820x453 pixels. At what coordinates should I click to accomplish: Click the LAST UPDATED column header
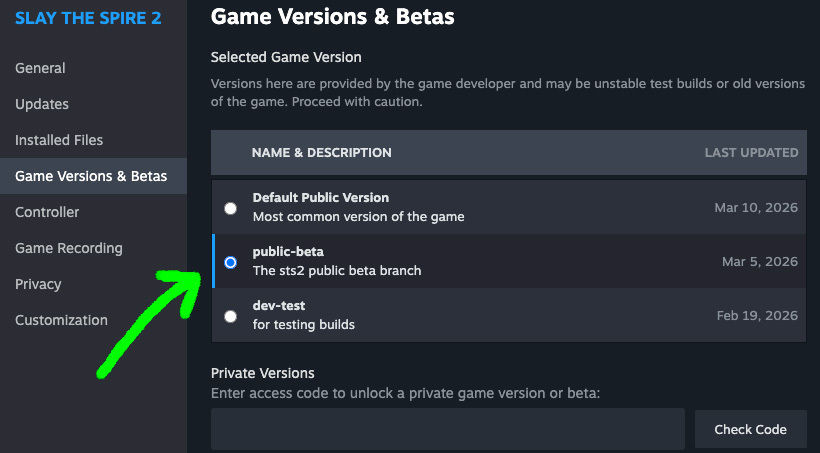point(751,153)
